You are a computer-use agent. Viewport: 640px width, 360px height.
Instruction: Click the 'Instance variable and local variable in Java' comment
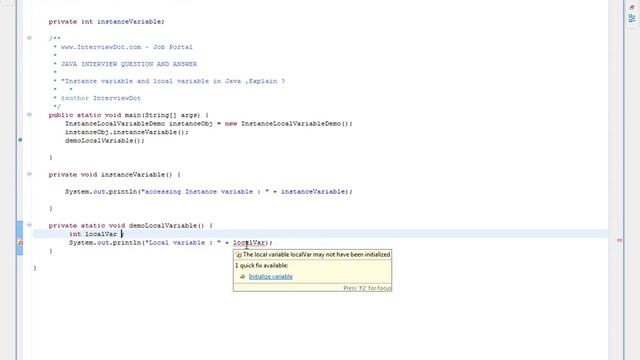tap(173, 81)
